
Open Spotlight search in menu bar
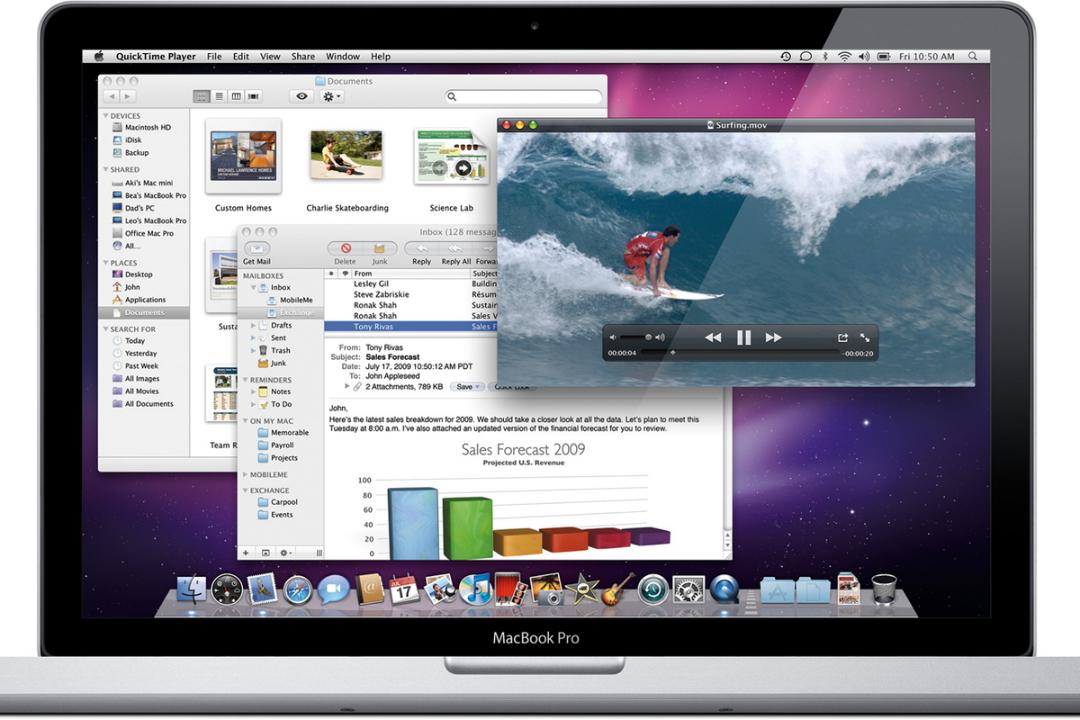(x=973, y=56)
